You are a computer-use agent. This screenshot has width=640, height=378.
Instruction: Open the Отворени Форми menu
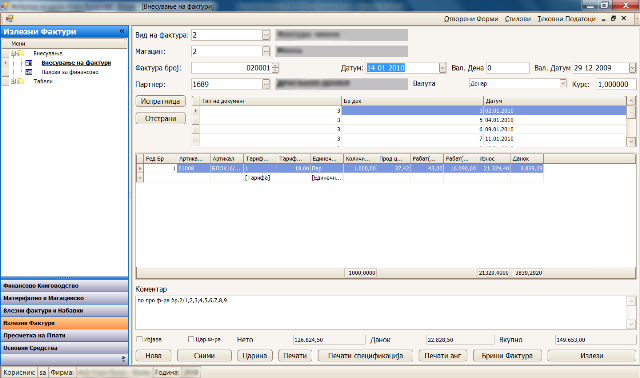pyautogui.click(x=471, y=19)
